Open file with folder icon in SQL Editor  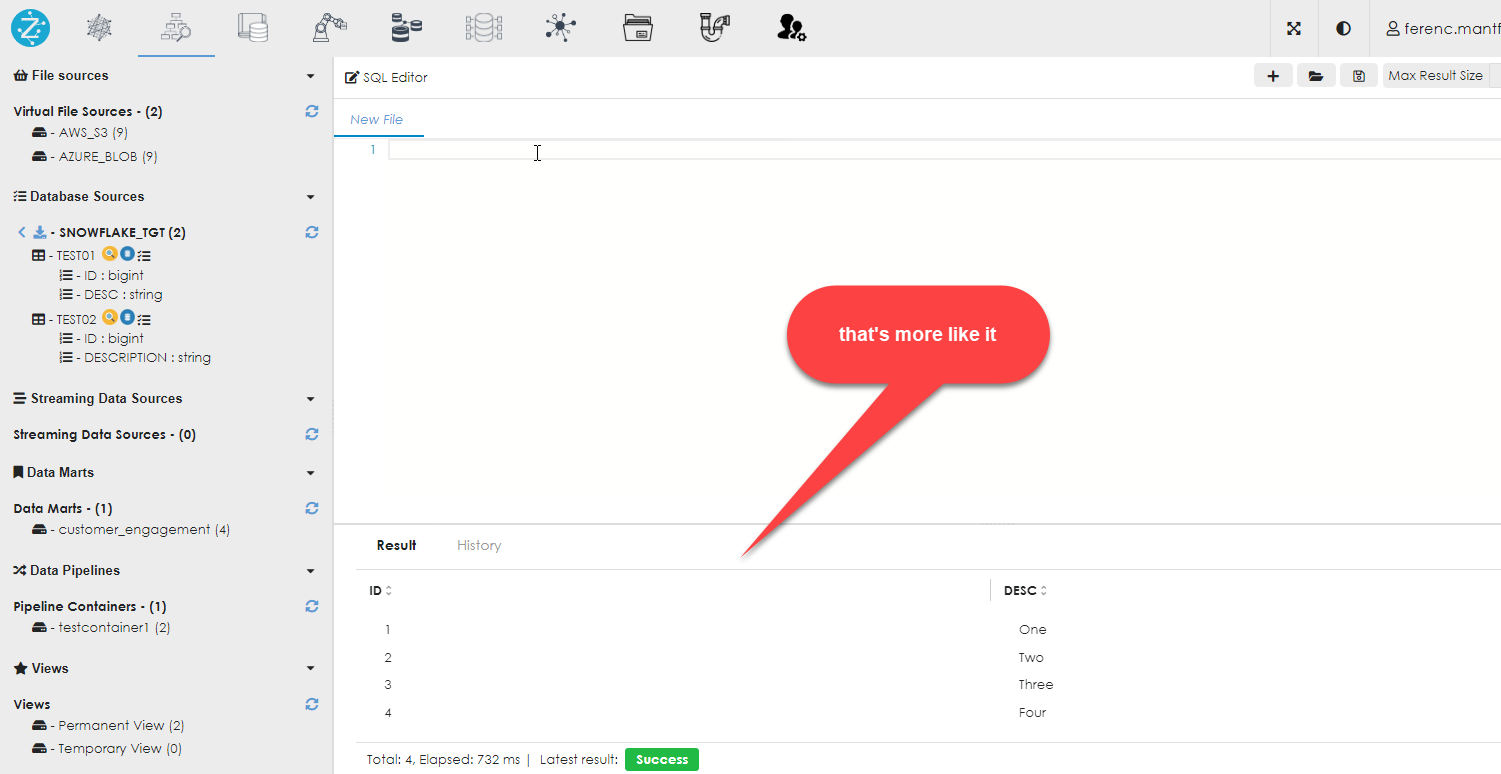tap(1316, 76)
